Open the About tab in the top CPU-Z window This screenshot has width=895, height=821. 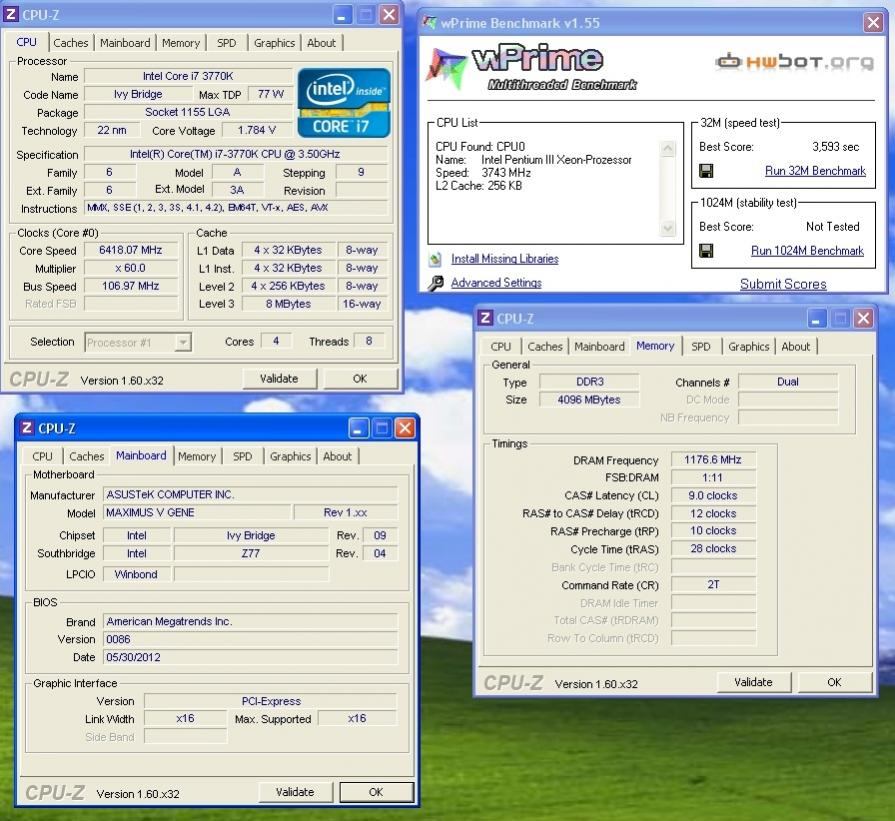[x=321, y=43]
